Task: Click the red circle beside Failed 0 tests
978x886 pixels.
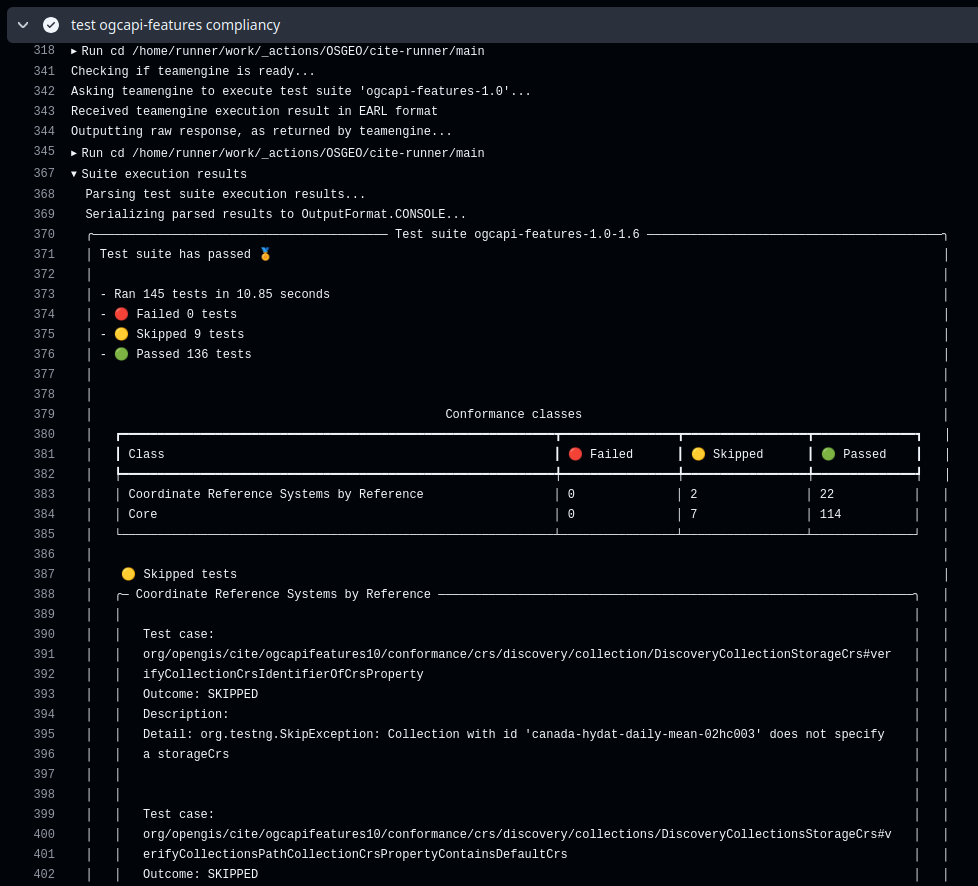Action: point(122,314)
